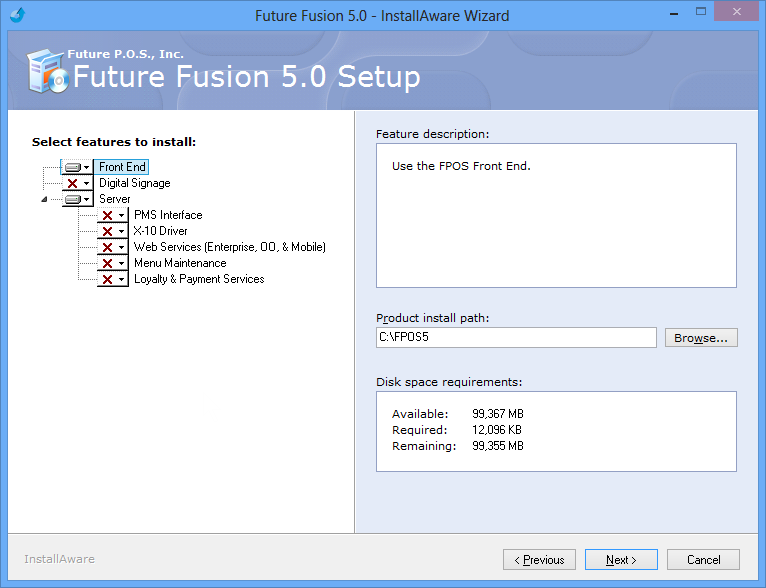Image resolution: width=766 pixels, height=588 pixels.
Task: Select Loyalty & Payment Services feature
Action: (x=199, y=279)
